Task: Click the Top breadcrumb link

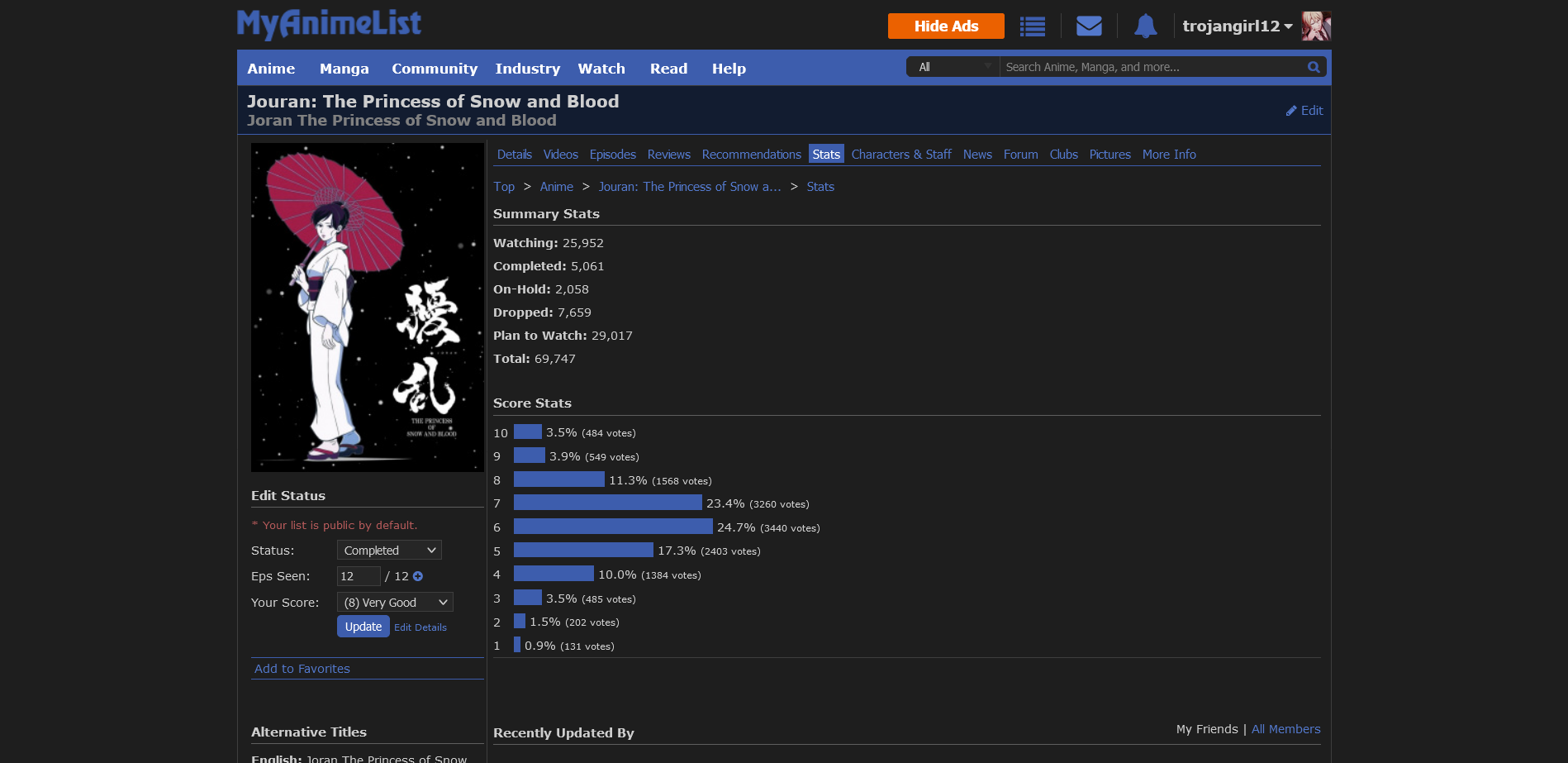Action: [x=504, y=187]
